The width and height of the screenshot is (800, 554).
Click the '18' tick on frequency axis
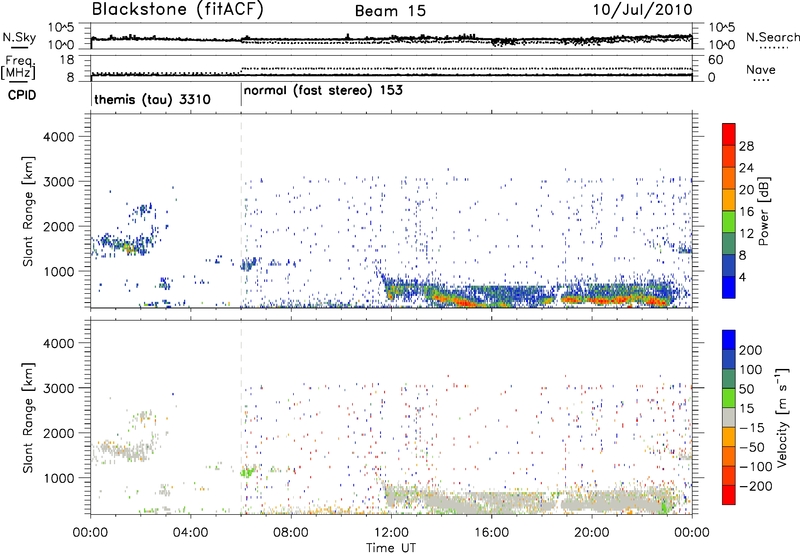(67, 60)
